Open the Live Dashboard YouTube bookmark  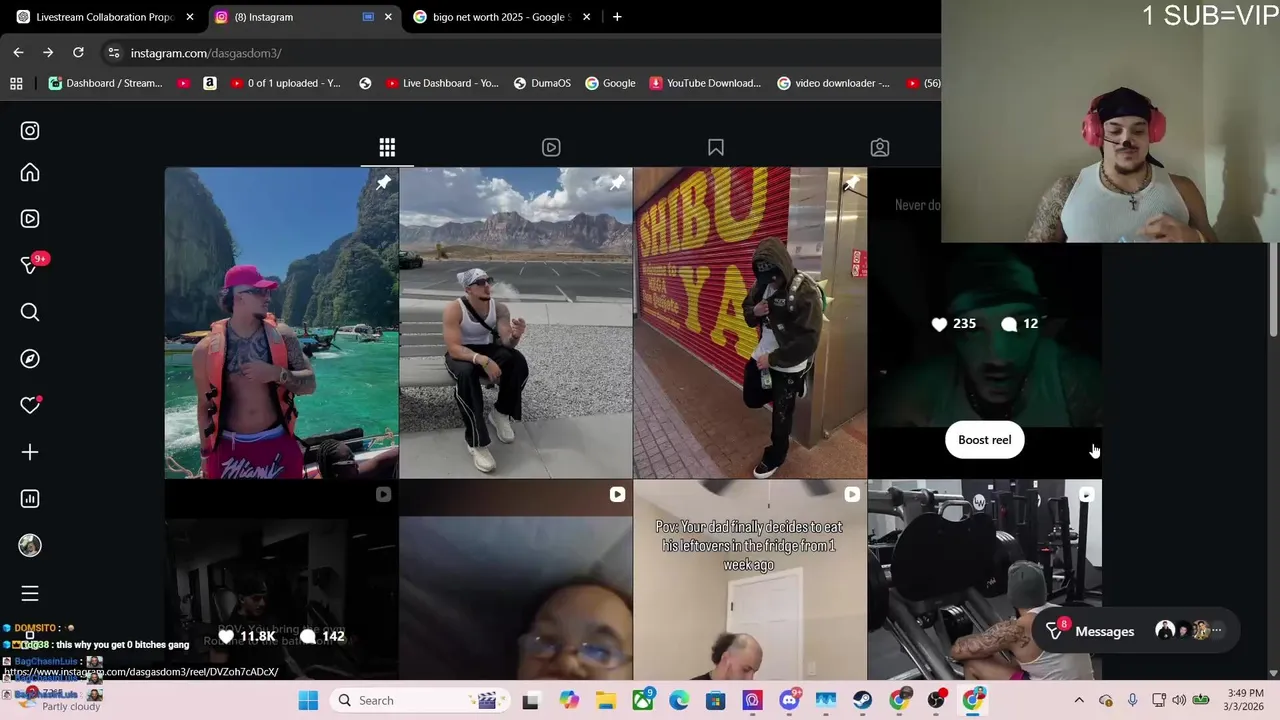pyautogui.click(x=441, y=83)
